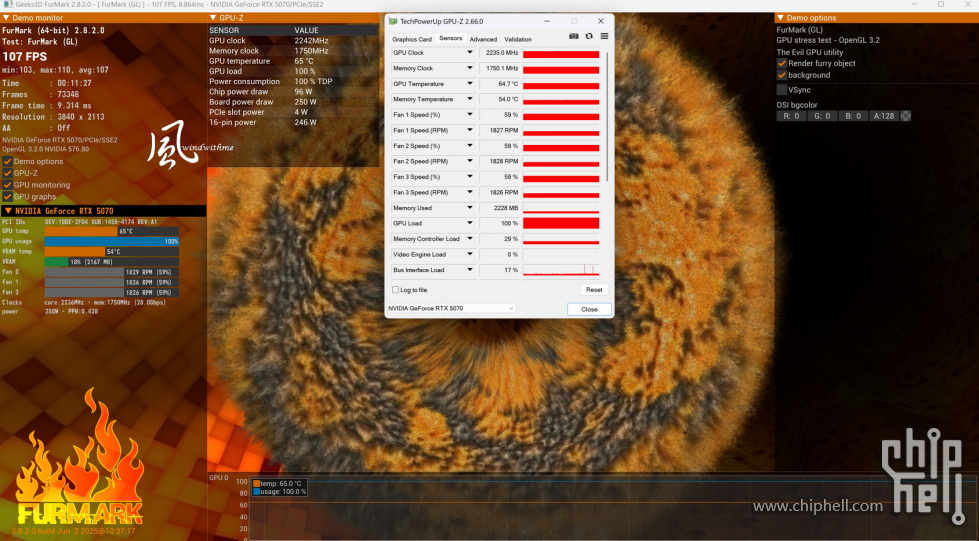Open the Memory Used sensor dropdown
Image resolution: width=979 pixels, height=541 pixels.
(x=470, y=207)
